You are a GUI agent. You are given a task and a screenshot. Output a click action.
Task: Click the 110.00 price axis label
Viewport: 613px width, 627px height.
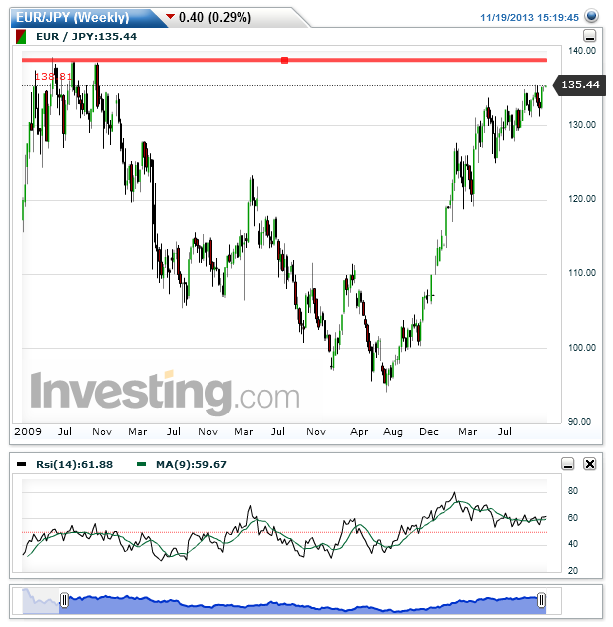[582, 273]
